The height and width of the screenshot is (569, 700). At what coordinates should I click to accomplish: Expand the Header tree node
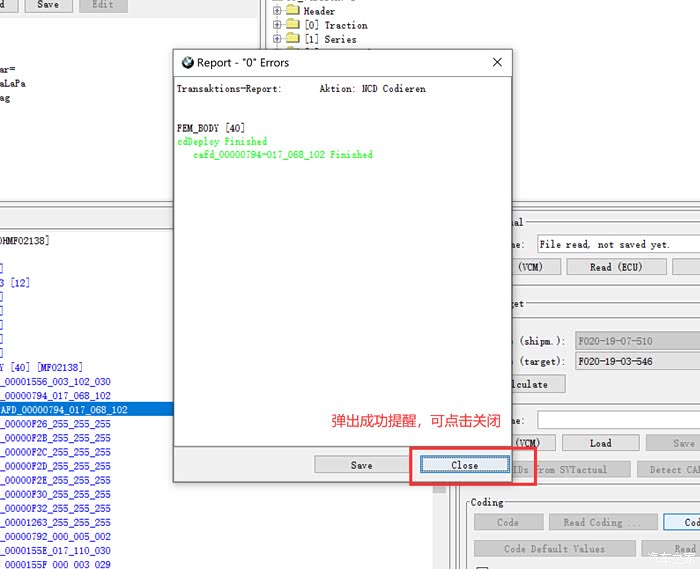[x=277, y=11]
